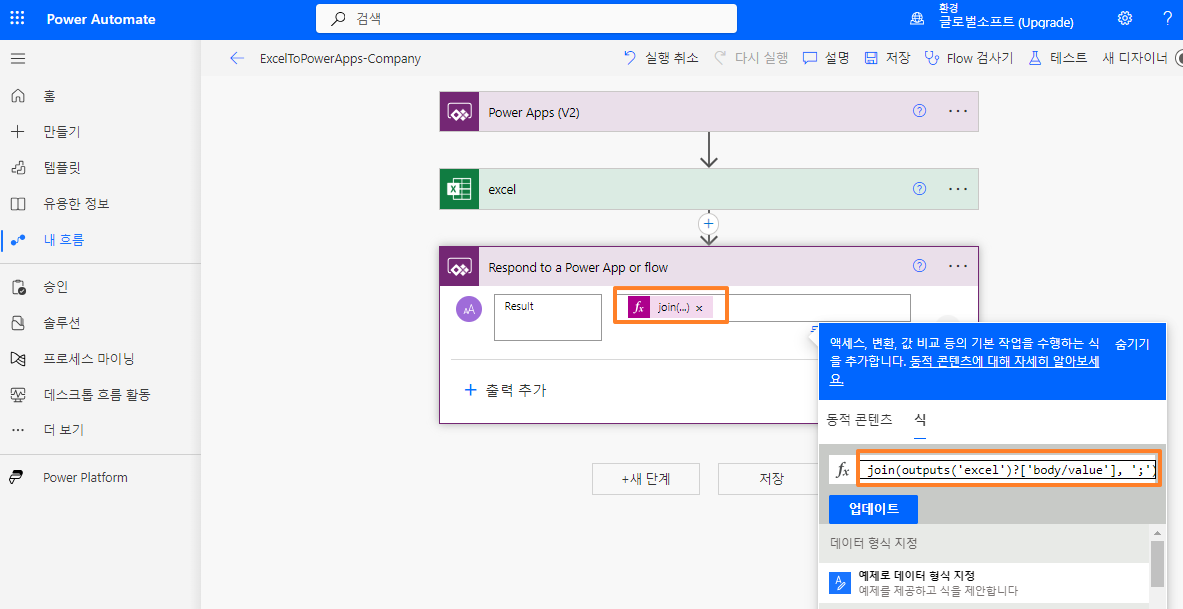Screen dimensions: 1183x609
Task: Go back with the left arrow
Action: point(237,58)
